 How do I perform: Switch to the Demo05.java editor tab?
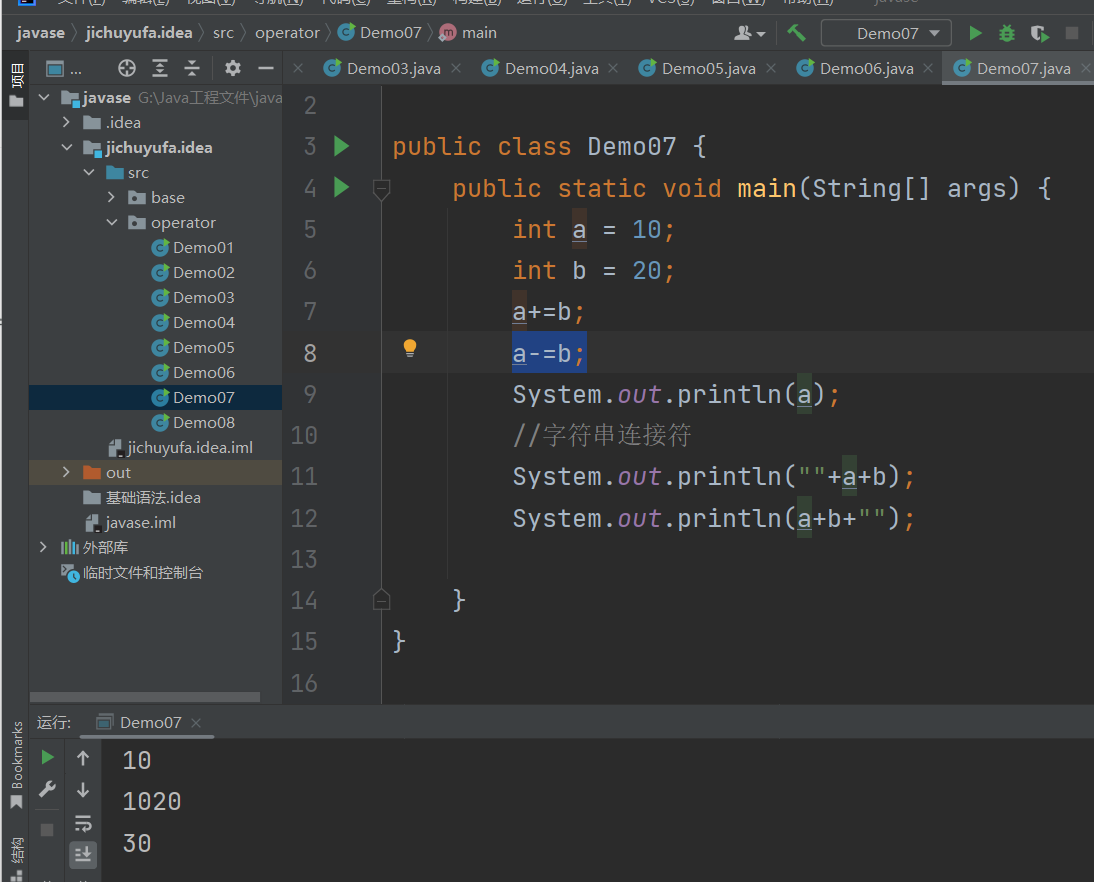[708, 68]
